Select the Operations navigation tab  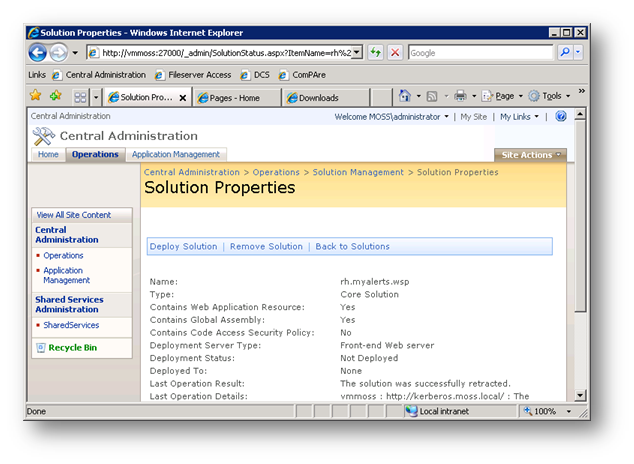pyautogui.click(x=95, y=154)
